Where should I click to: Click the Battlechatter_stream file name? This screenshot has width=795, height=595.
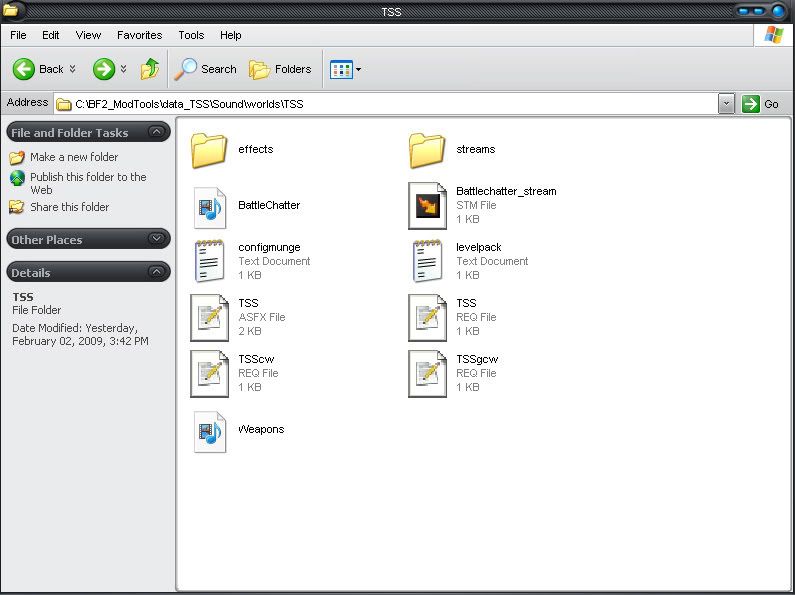point(506,191)
